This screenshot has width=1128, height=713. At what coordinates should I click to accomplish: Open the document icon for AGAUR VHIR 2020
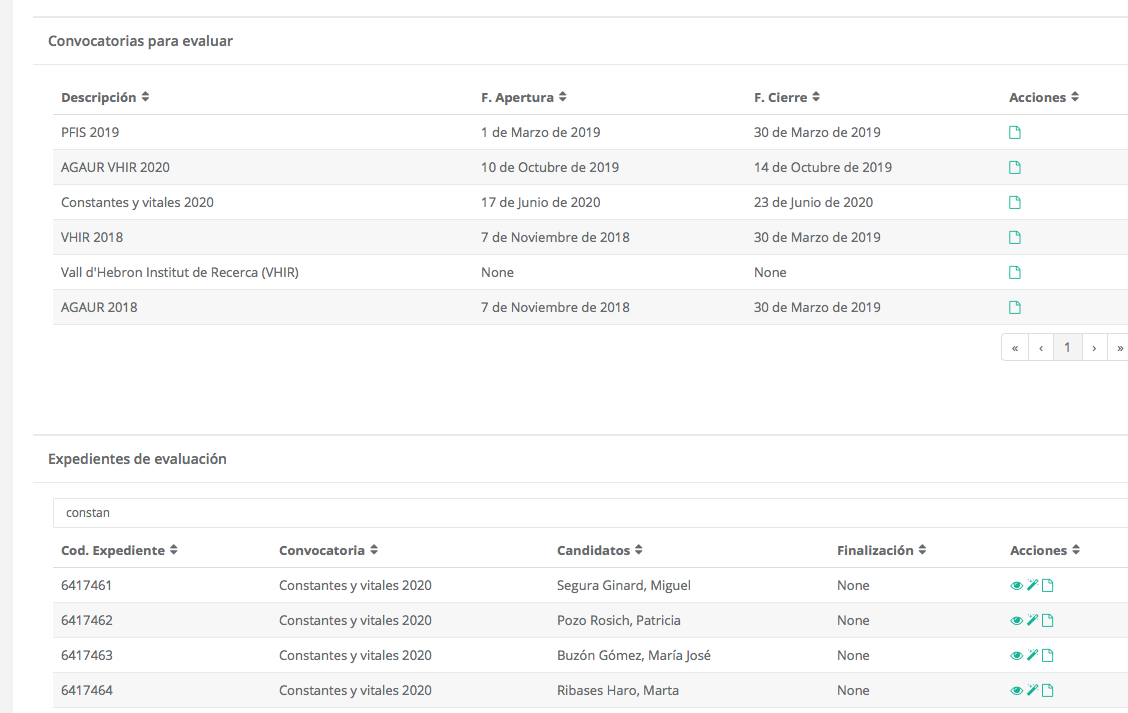click(x=1015, y=168)
